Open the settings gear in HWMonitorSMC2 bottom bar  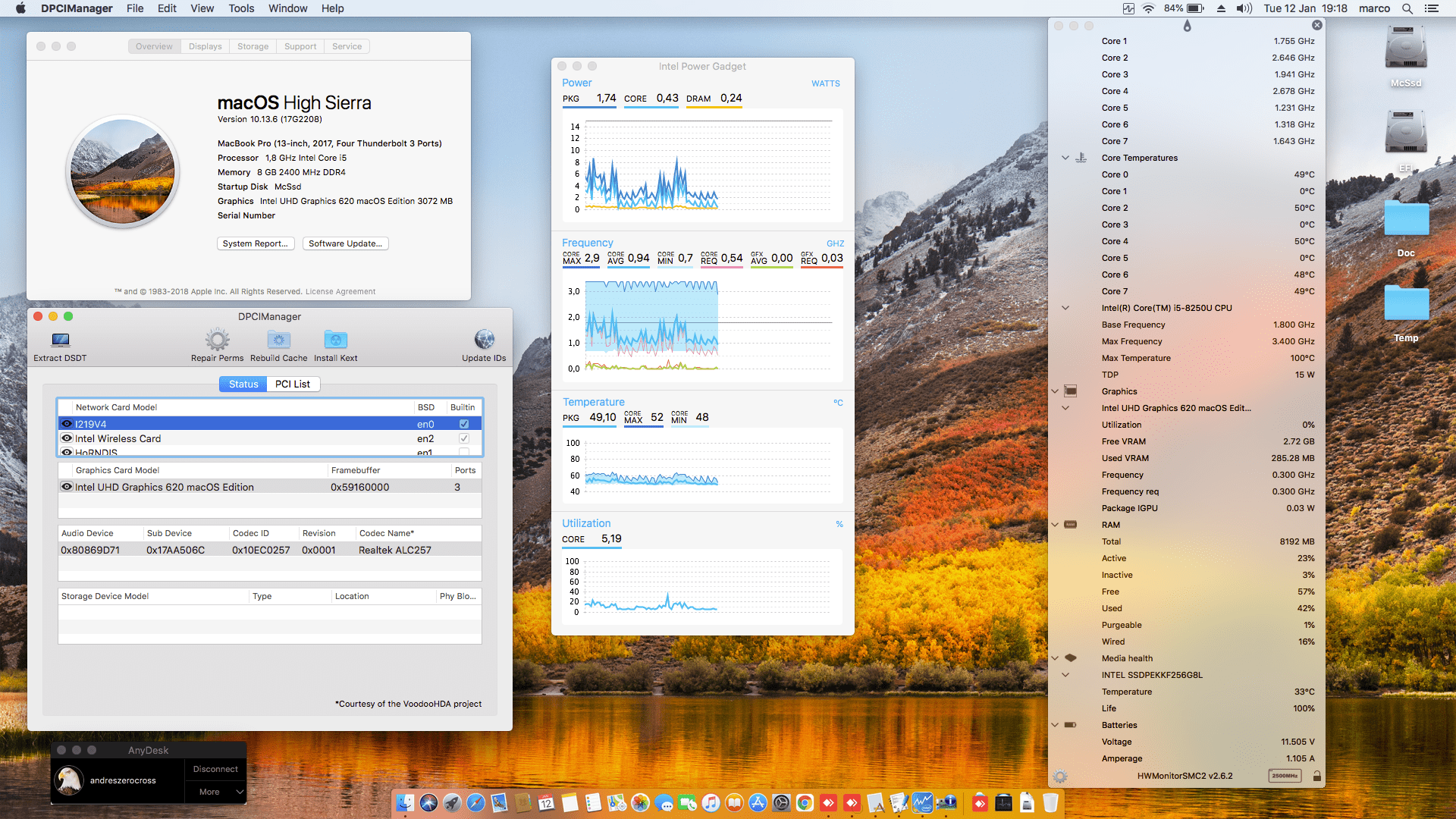(x=1059, y=776)
